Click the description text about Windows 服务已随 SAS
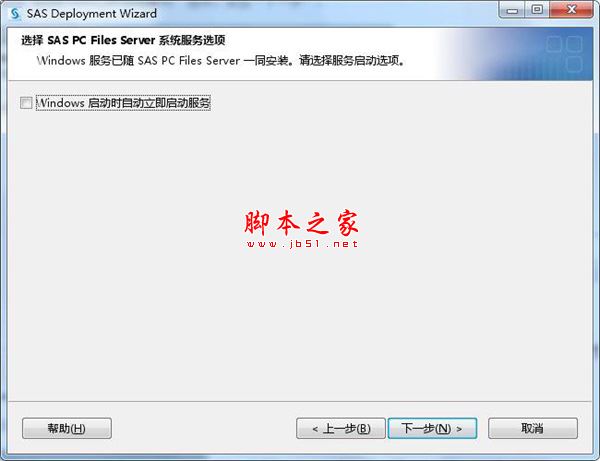Screen dimensions: 600x461 click(x=220, y=60)
